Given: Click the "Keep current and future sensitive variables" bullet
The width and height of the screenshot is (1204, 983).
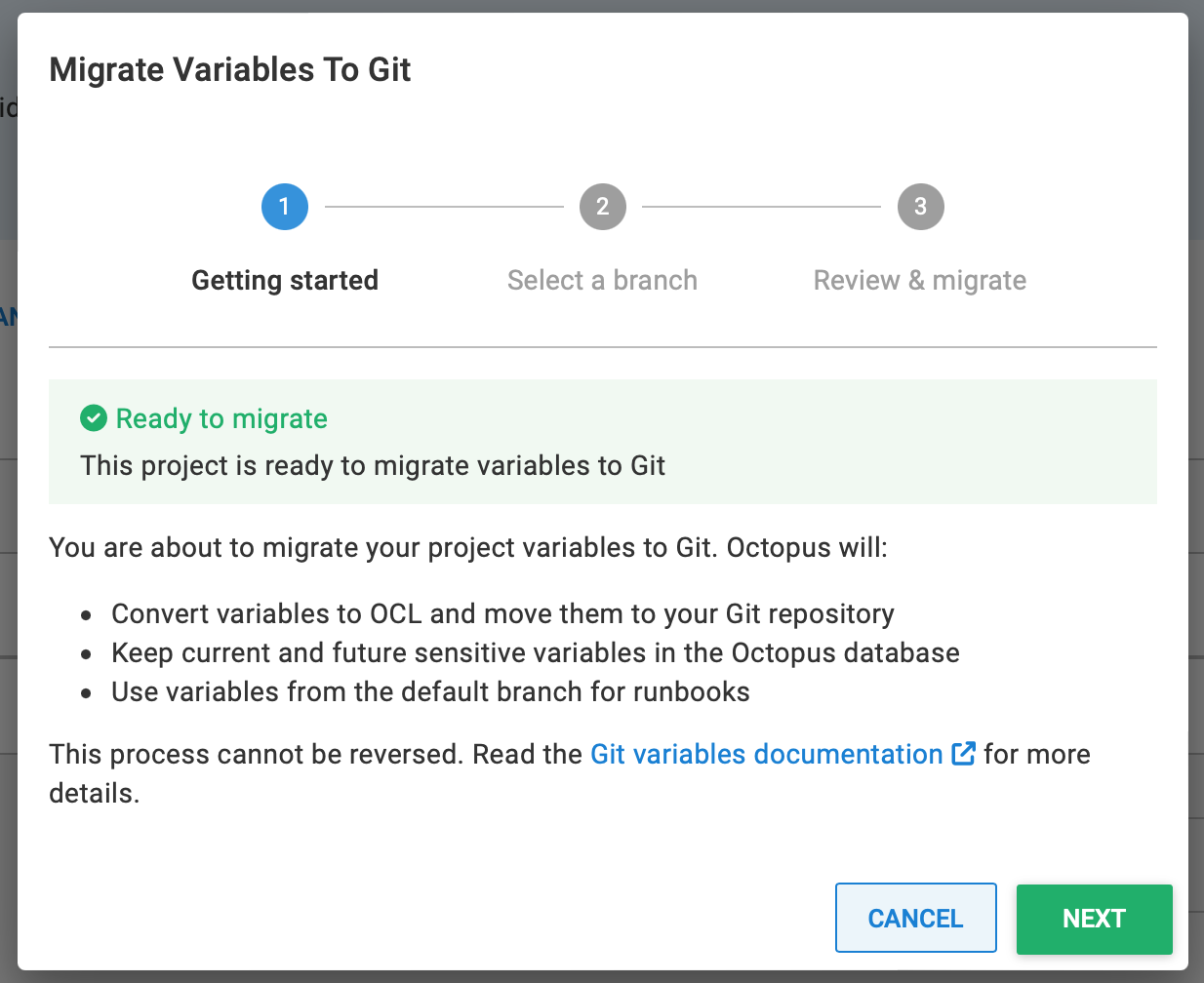Looking at the screenshot, I should (536, 653).
